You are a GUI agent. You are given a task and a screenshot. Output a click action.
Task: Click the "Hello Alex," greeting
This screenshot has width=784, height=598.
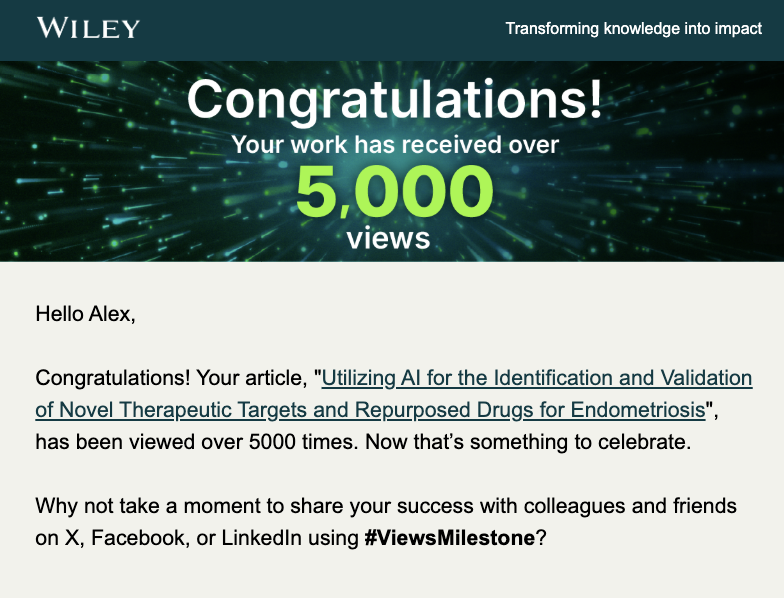[86, 314]
